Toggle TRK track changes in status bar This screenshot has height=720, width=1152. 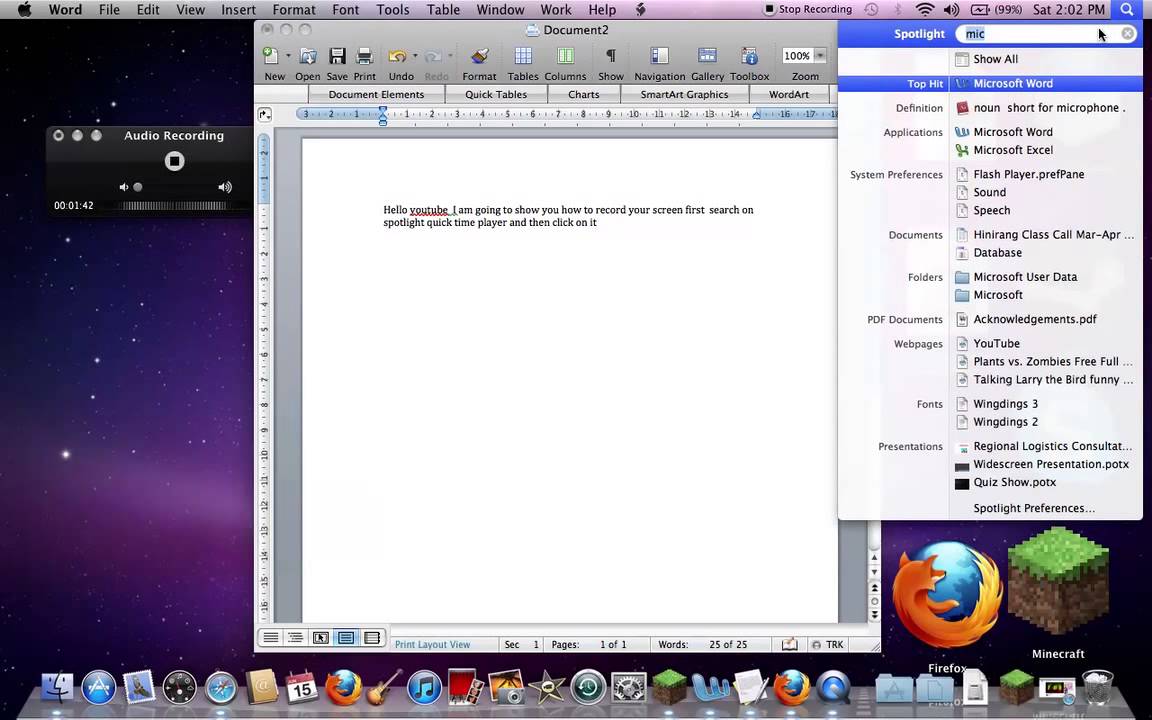coord(827,644)
